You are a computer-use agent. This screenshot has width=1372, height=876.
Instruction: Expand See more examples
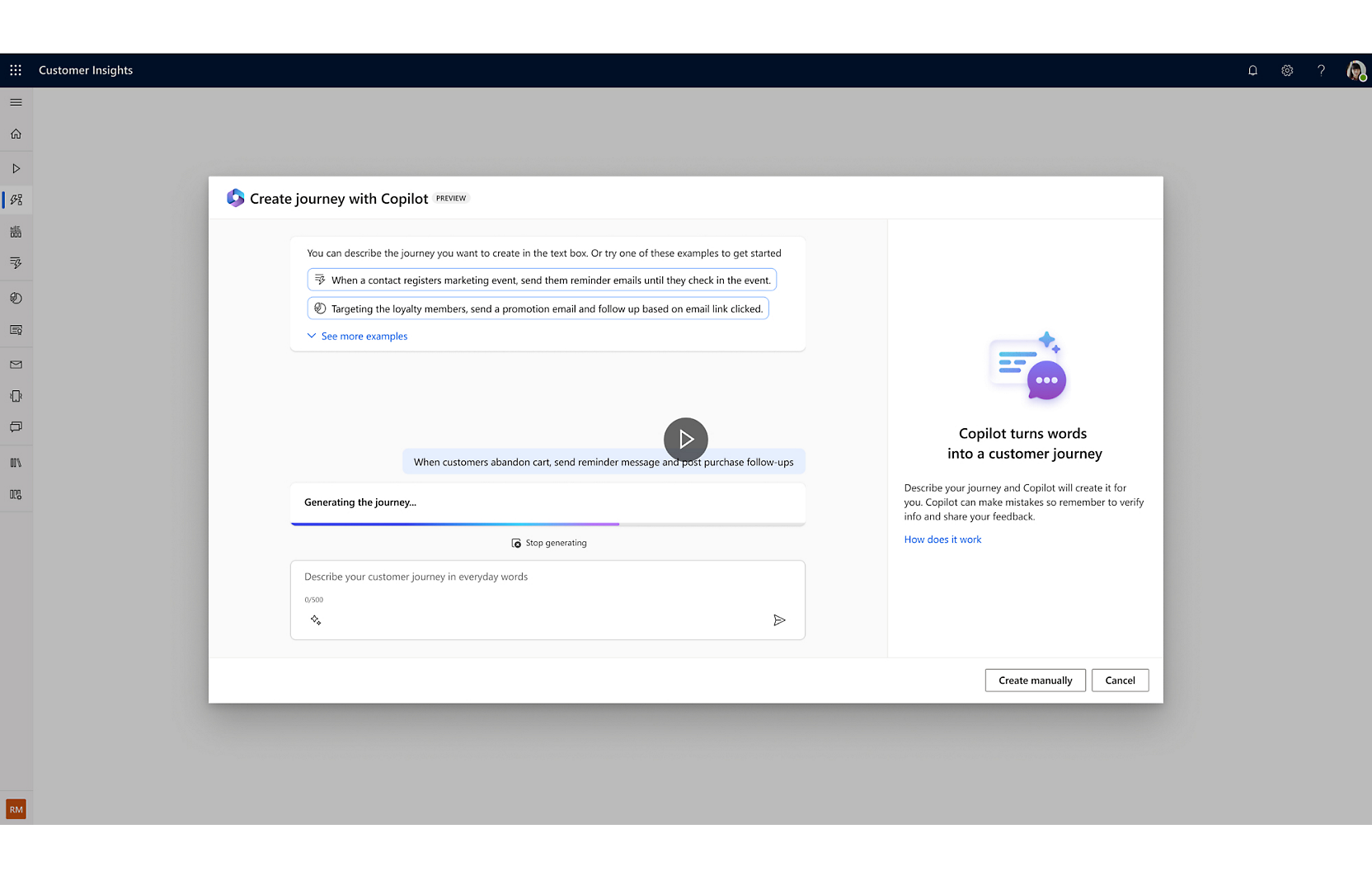[357, 336]
